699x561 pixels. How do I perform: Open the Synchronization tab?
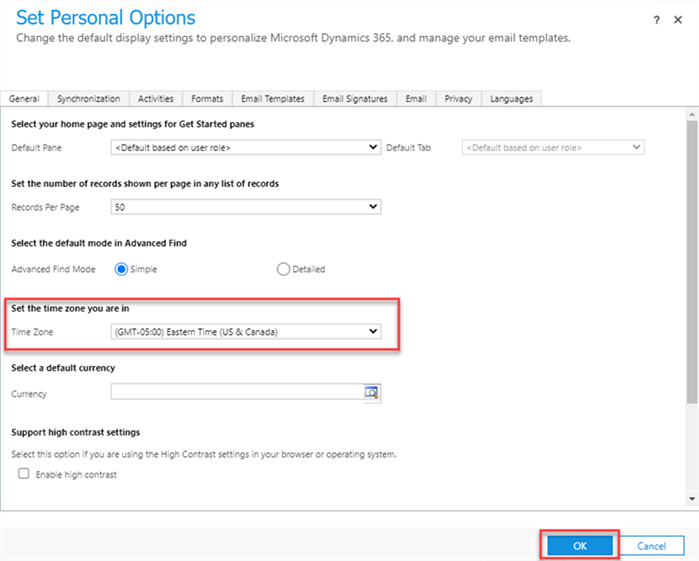[x=89, y=99]
